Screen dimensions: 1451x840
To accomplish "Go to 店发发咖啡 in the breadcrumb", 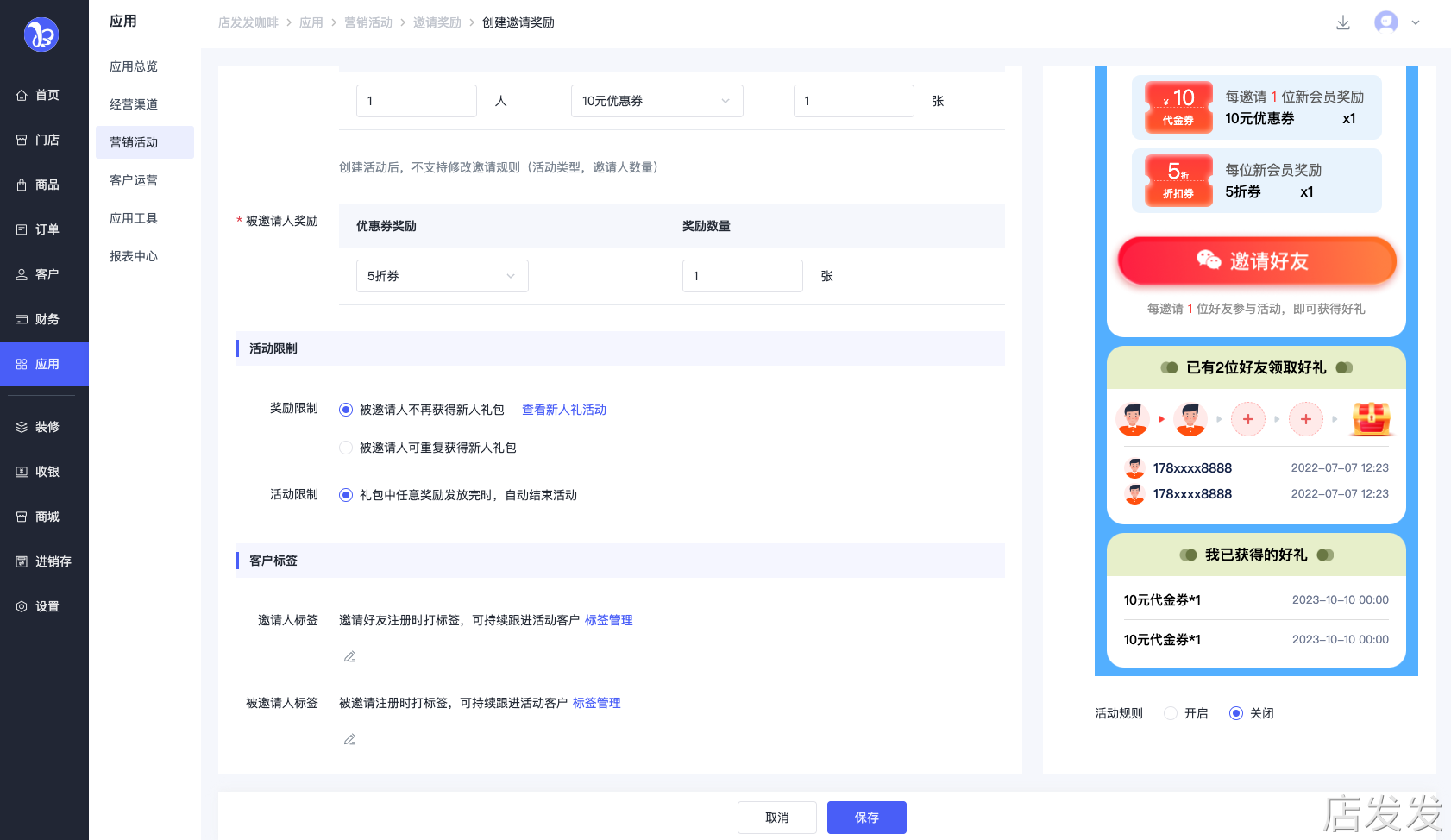I will [x=248, y=22].
